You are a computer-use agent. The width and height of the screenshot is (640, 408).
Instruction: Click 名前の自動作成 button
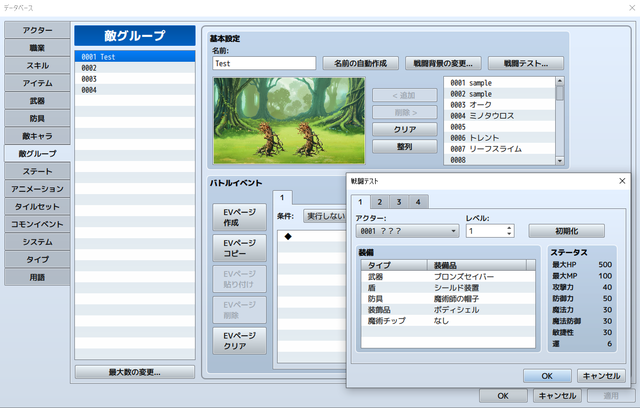click(x=360, y=63)
